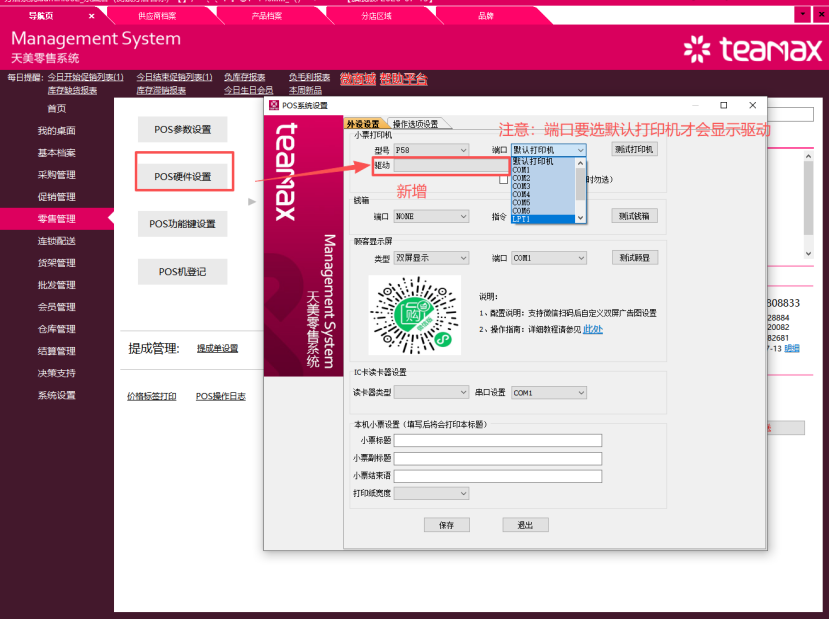Image resolution: width=829 pixels, height=619 pixels.
Task: Switch to the 产品档案 tab
Action: coord(266,16)
